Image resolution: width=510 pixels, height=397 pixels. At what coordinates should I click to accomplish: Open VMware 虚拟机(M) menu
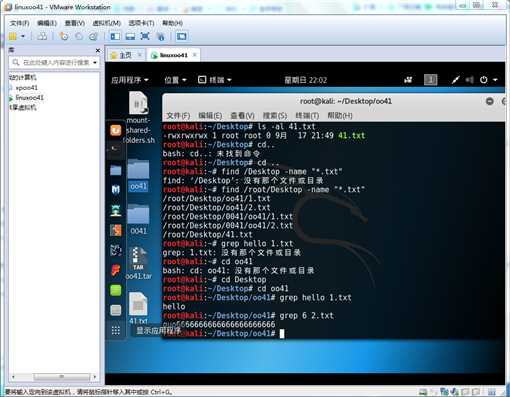106,23
